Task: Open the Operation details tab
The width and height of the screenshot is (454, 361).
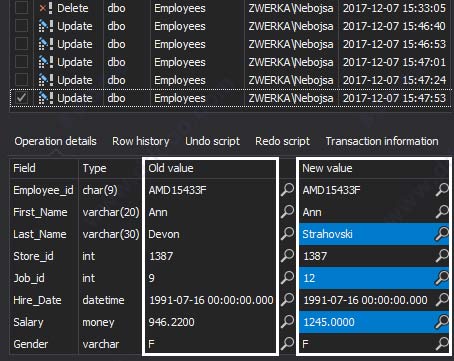Action: (55, 141)
